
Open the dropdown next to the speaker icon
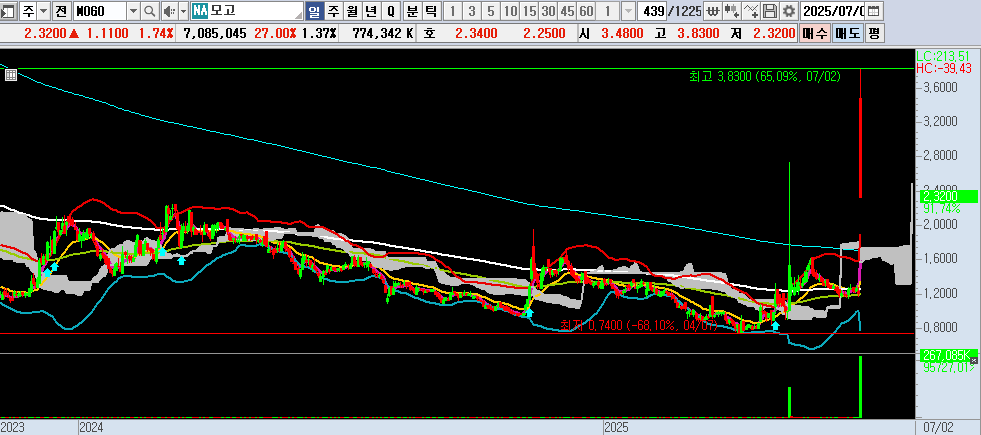183,11
